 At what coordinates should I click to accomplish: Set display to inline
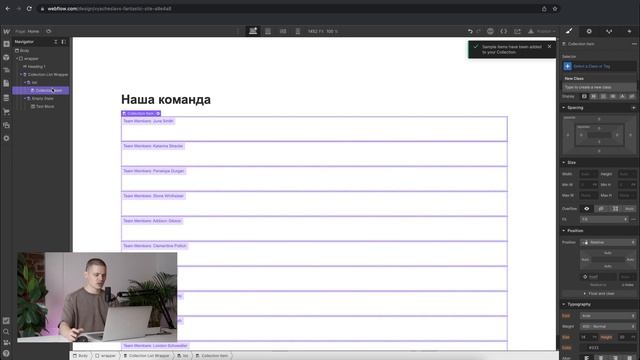(622, 96)
